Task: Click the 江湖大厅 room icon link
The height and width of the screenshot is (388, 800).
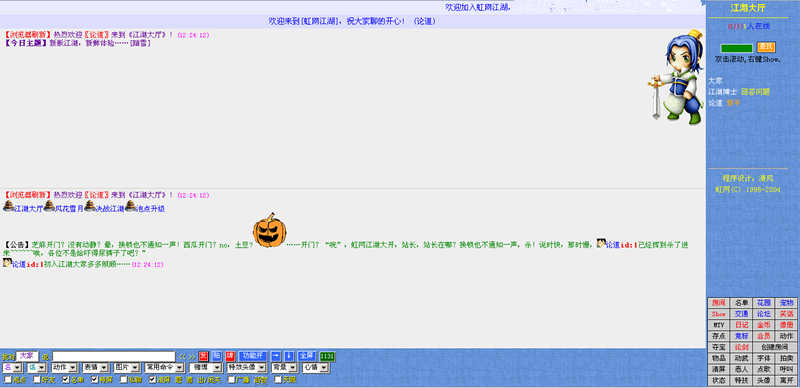Action: [x=23, y=208]
